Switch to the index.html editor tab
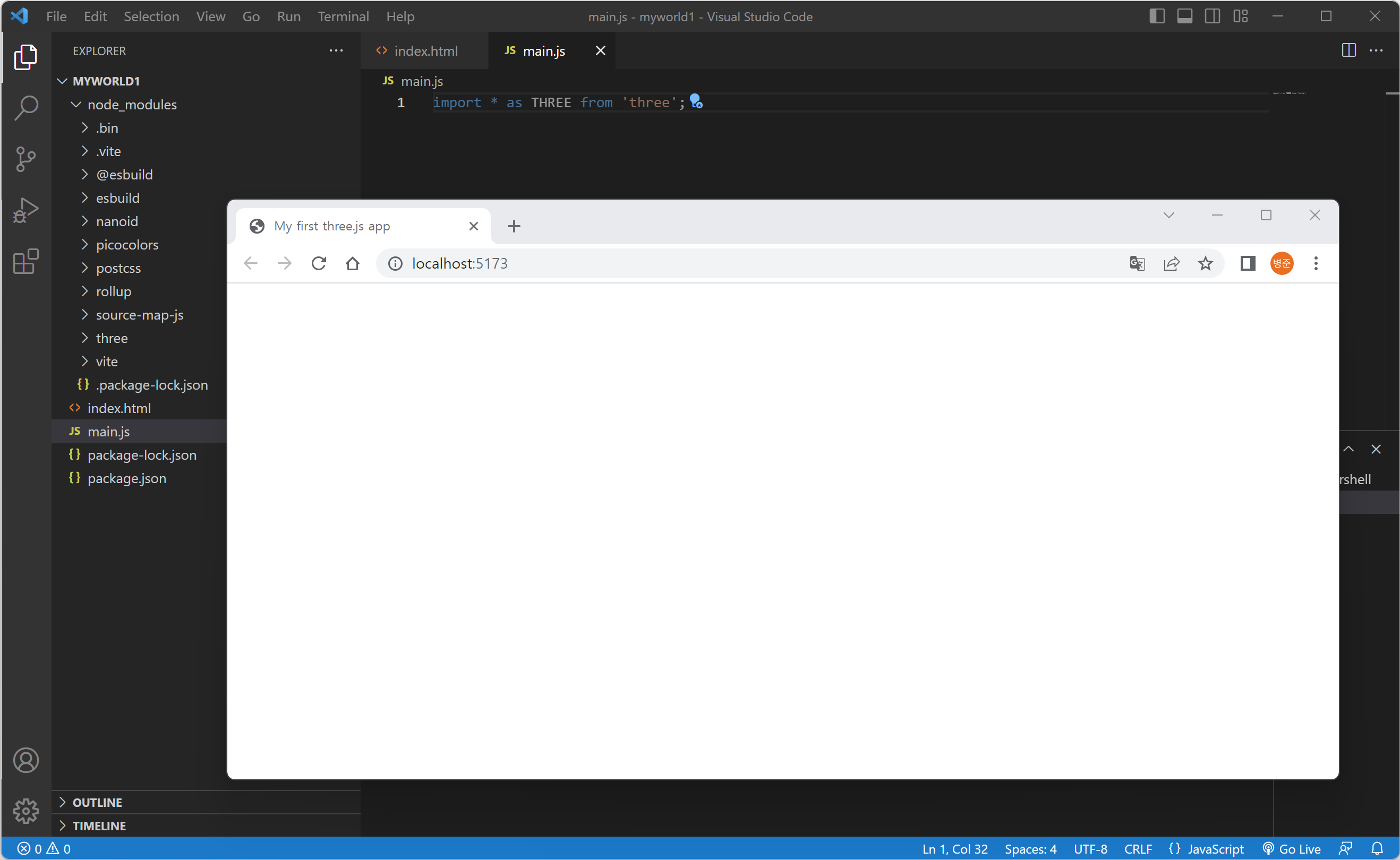 point(425,51)
